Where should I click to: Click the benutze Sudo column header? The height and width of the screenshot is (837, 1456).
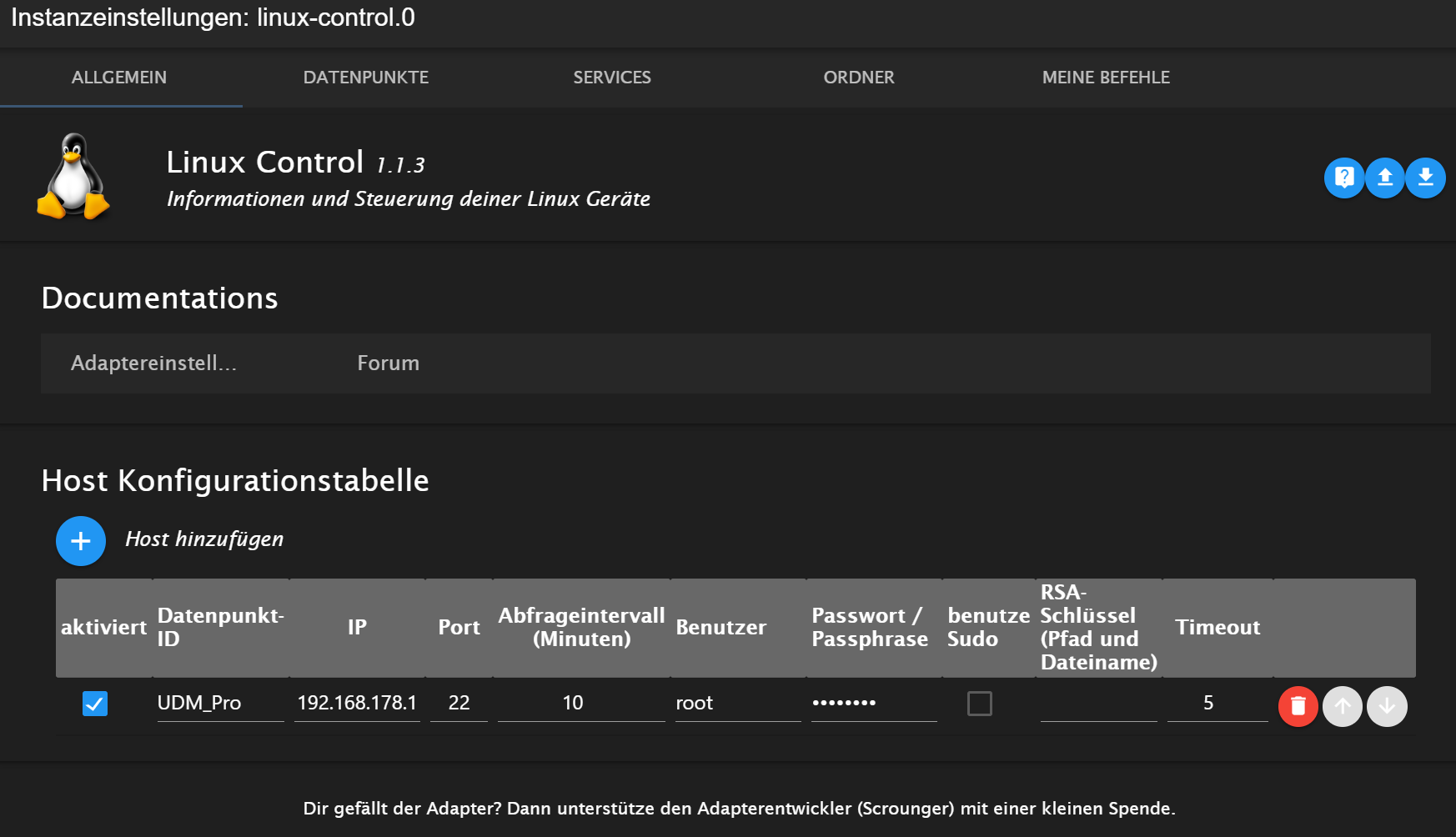[989, 627]
